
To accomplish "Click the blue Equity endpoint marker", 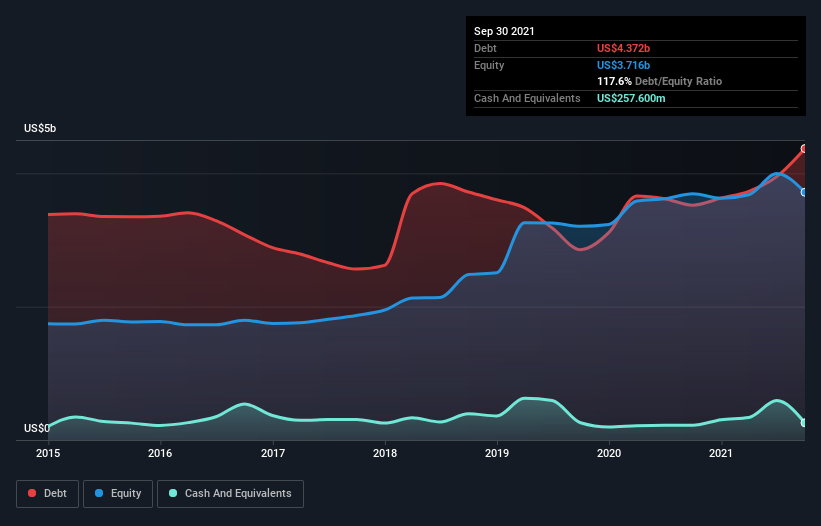I will click(805, 193).
